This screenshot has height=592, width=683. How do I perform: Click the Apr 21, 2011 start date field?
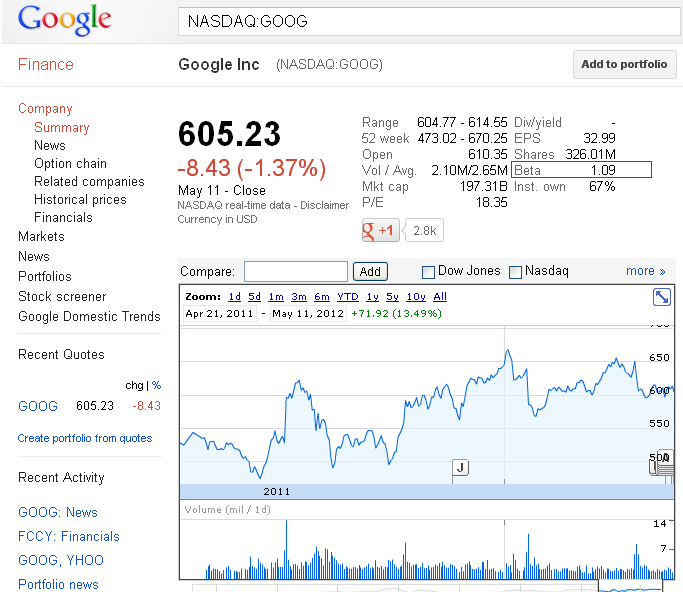pos(220,314)
